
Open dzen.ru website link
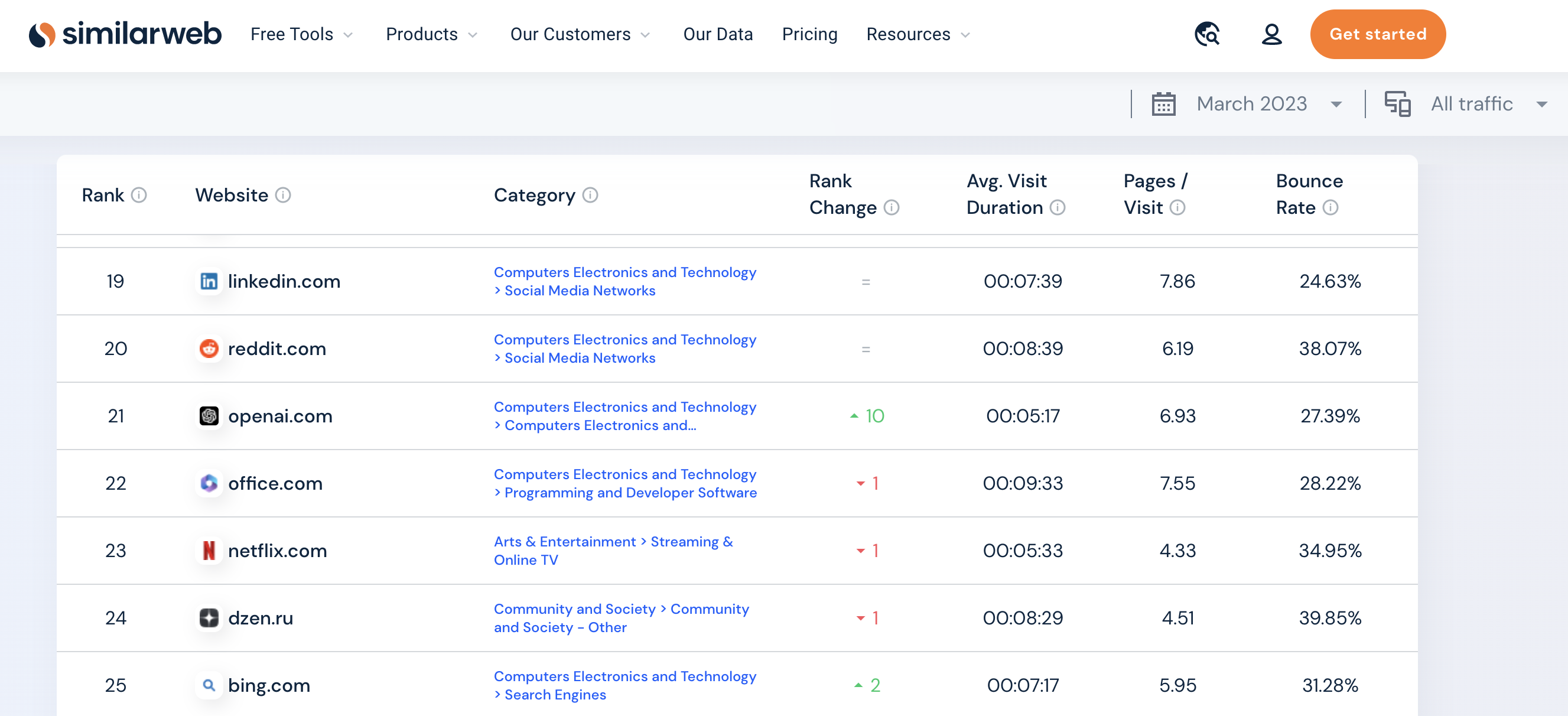click(x=261, y=618)
